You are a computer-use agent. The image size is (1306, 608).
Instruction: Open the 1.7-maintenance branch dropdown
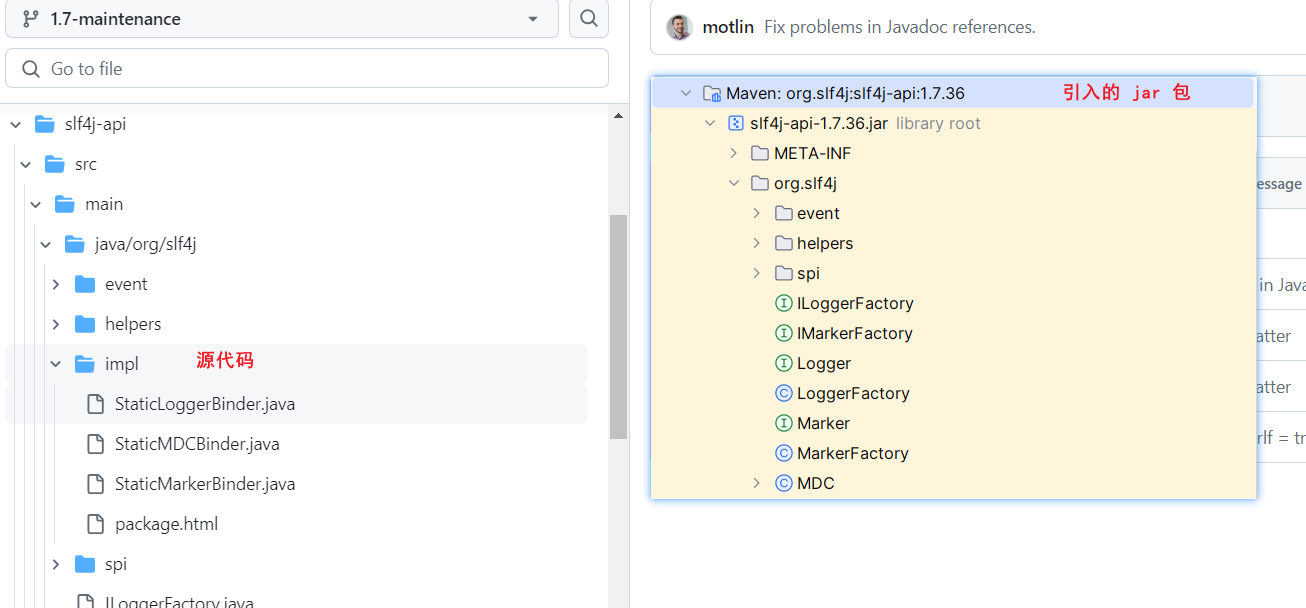point(282,18)
